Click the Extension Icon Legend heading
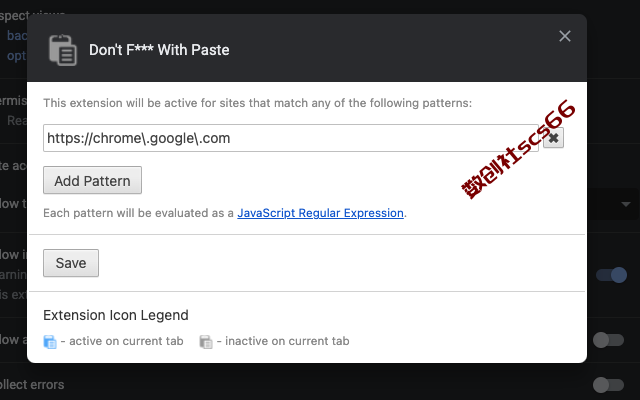Screen dimensions: 640x400 point(116,315)
